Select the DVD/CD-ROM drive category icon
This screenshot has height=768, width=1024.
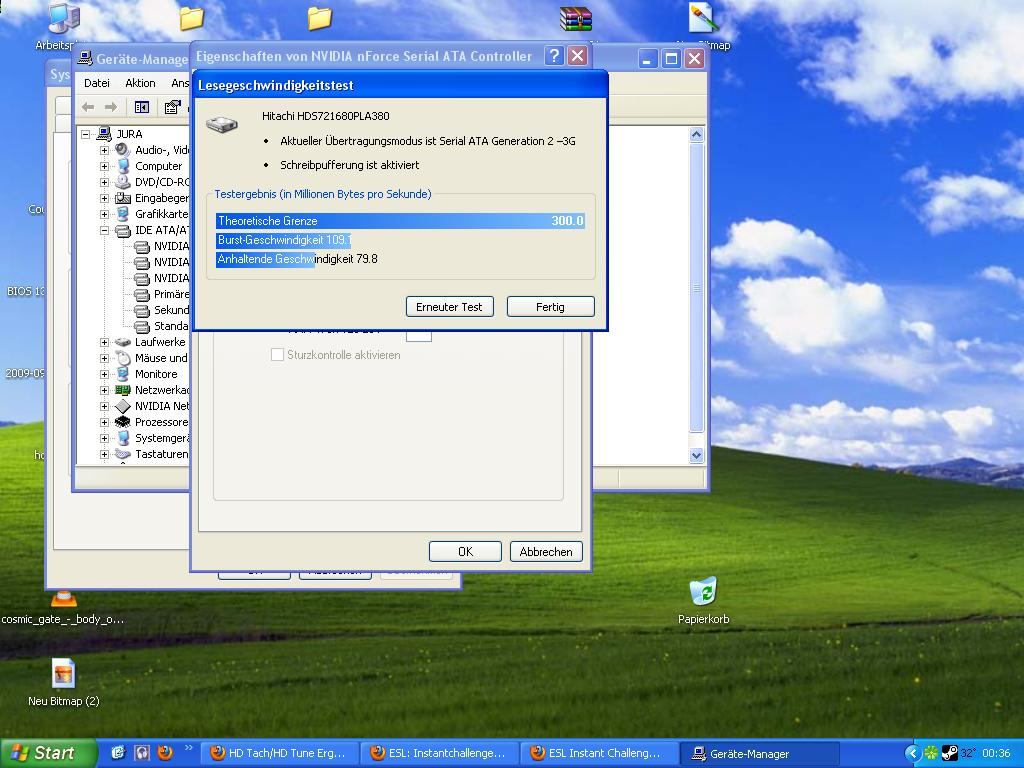[x=123, y=182]
